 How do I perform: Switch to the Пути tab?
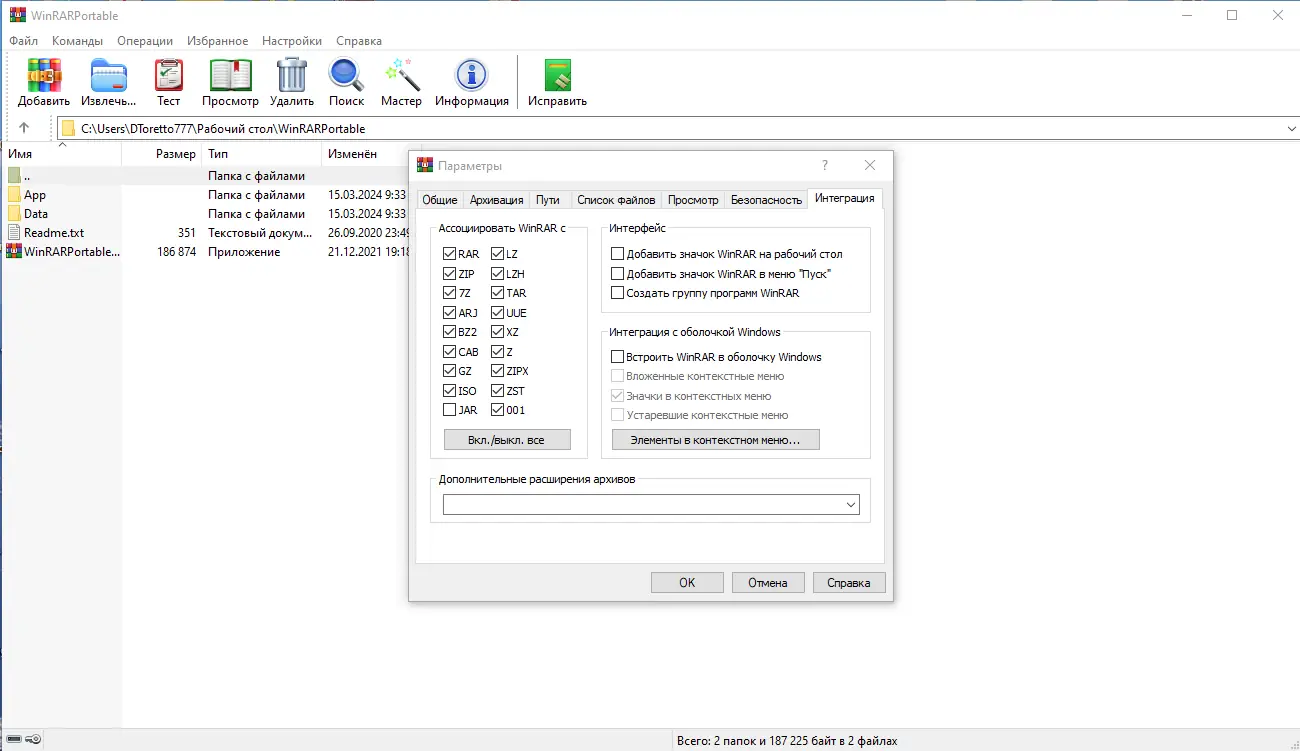pos(548,200)
